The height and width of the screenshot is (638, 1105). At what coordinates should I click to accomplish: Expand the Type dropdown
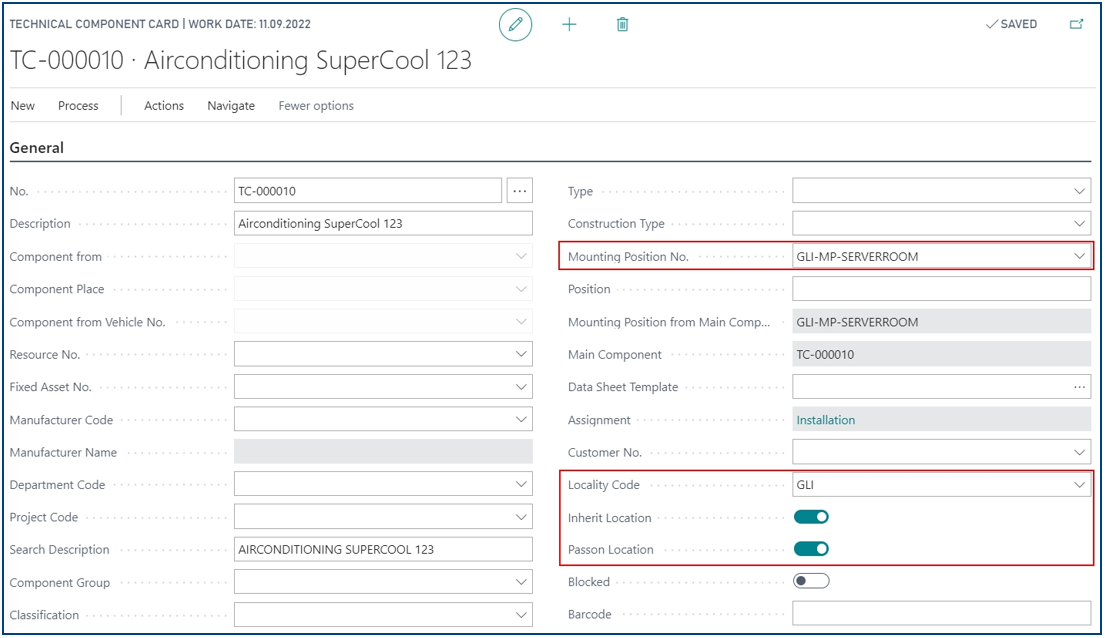(1079, 191)
